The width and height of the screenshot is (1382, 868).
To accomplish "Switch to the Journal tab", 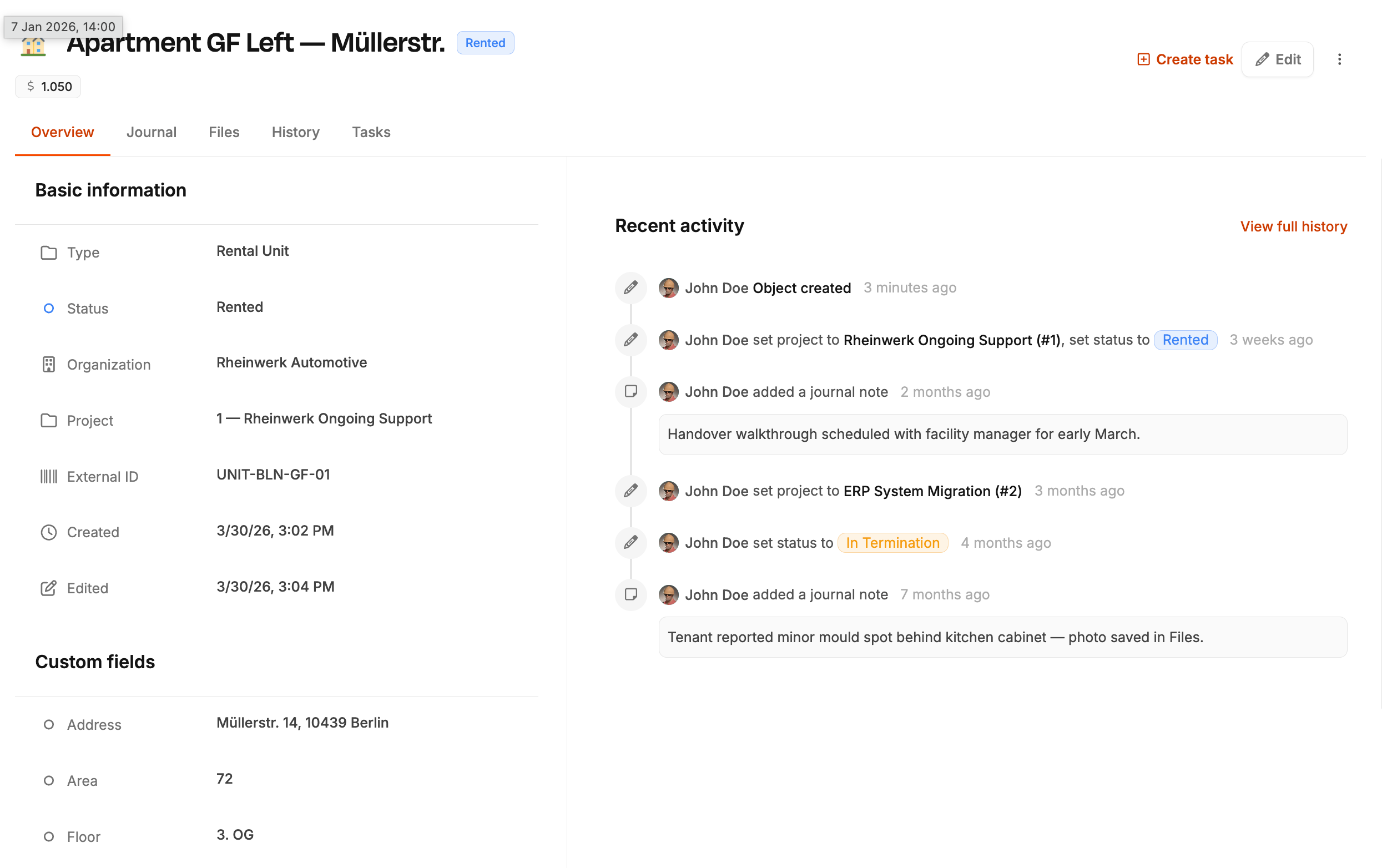I will (151, 132).
